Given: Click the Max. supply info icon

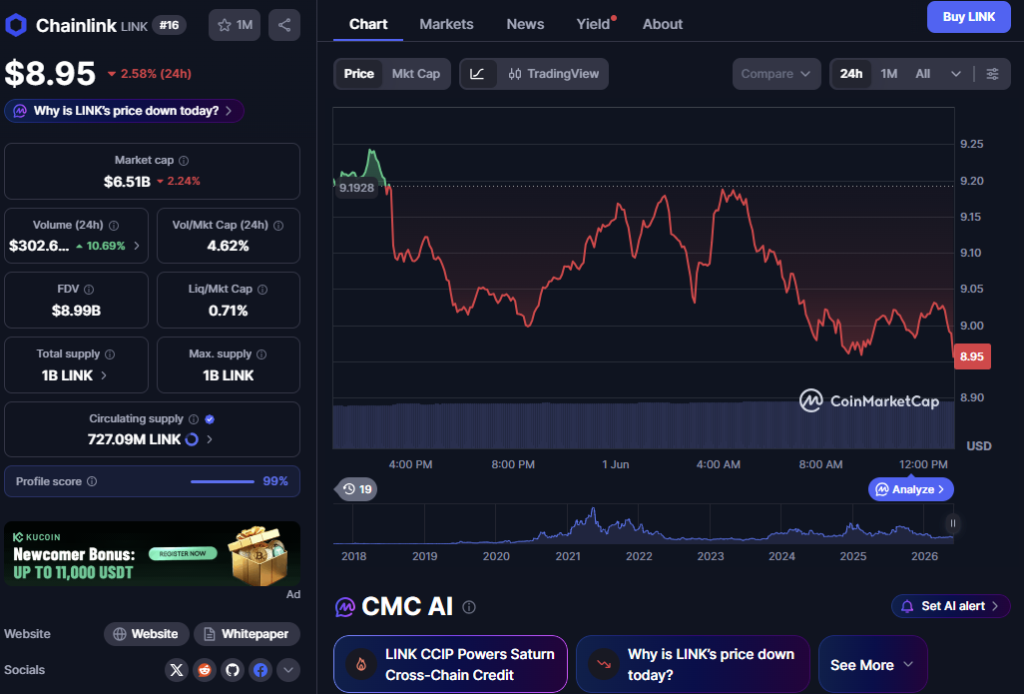Looking at the screenshot, I should click(x=262, y=354).
